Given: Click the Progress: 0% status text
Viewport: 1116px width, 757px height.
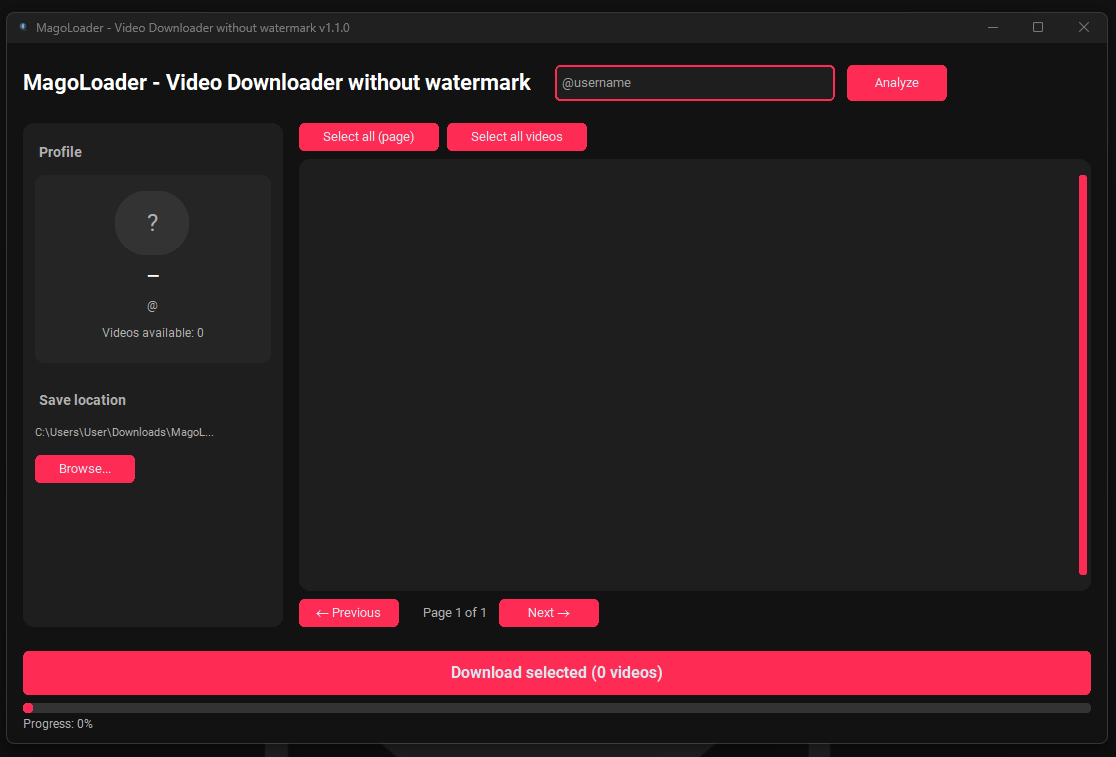Looking at the screenshot, I should (58, 724).
